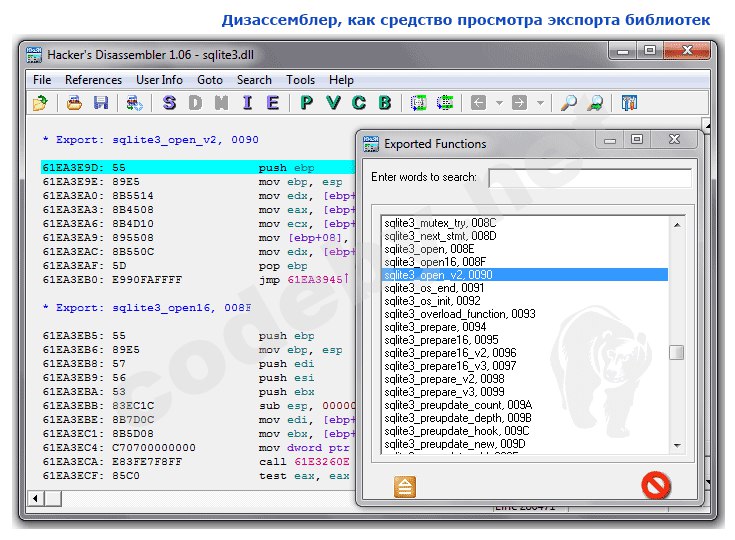Click the exports list scroll-up arrow
The width and height of the screenshot is (735, 540).
[677, 225]
